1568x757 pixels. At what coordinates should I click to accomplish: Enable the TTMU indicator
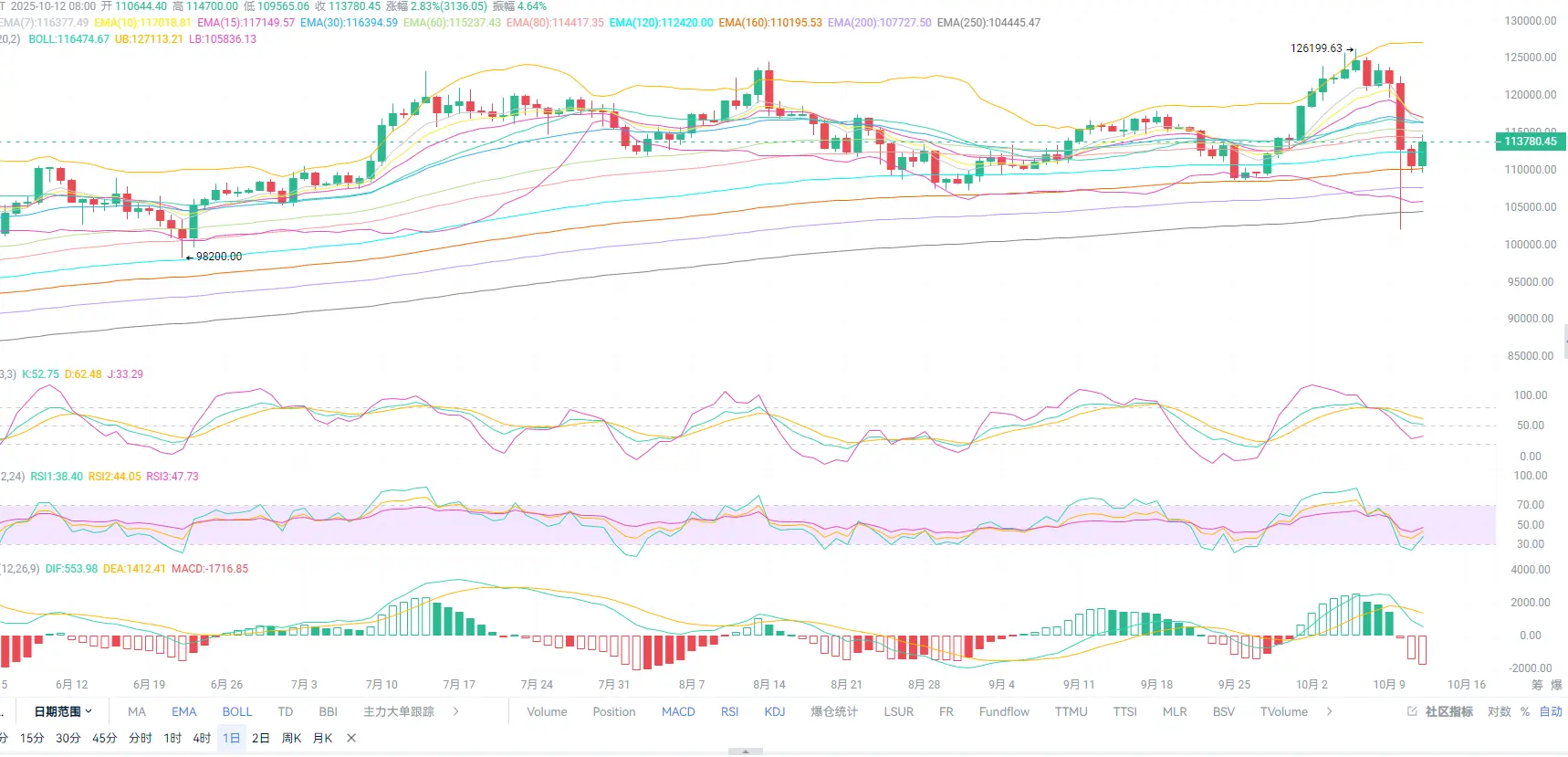click(1071, 711)
